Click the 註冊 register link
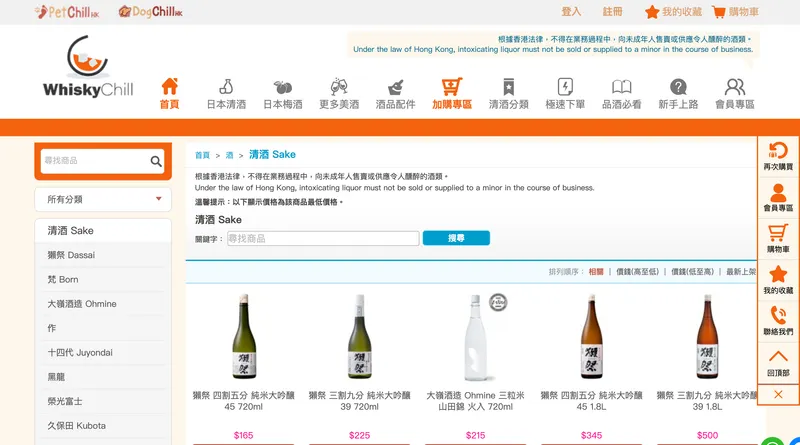 pyautogui.click(x=612, y=12)
